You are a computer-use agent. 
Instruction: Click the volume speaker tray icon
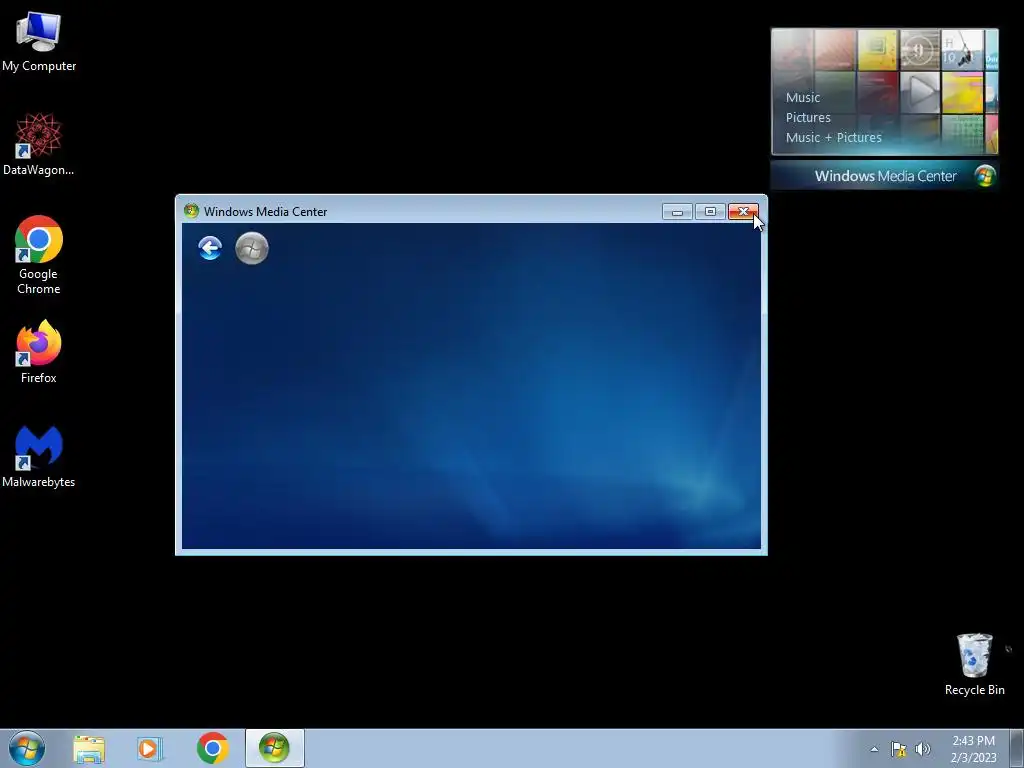[923, 749]
